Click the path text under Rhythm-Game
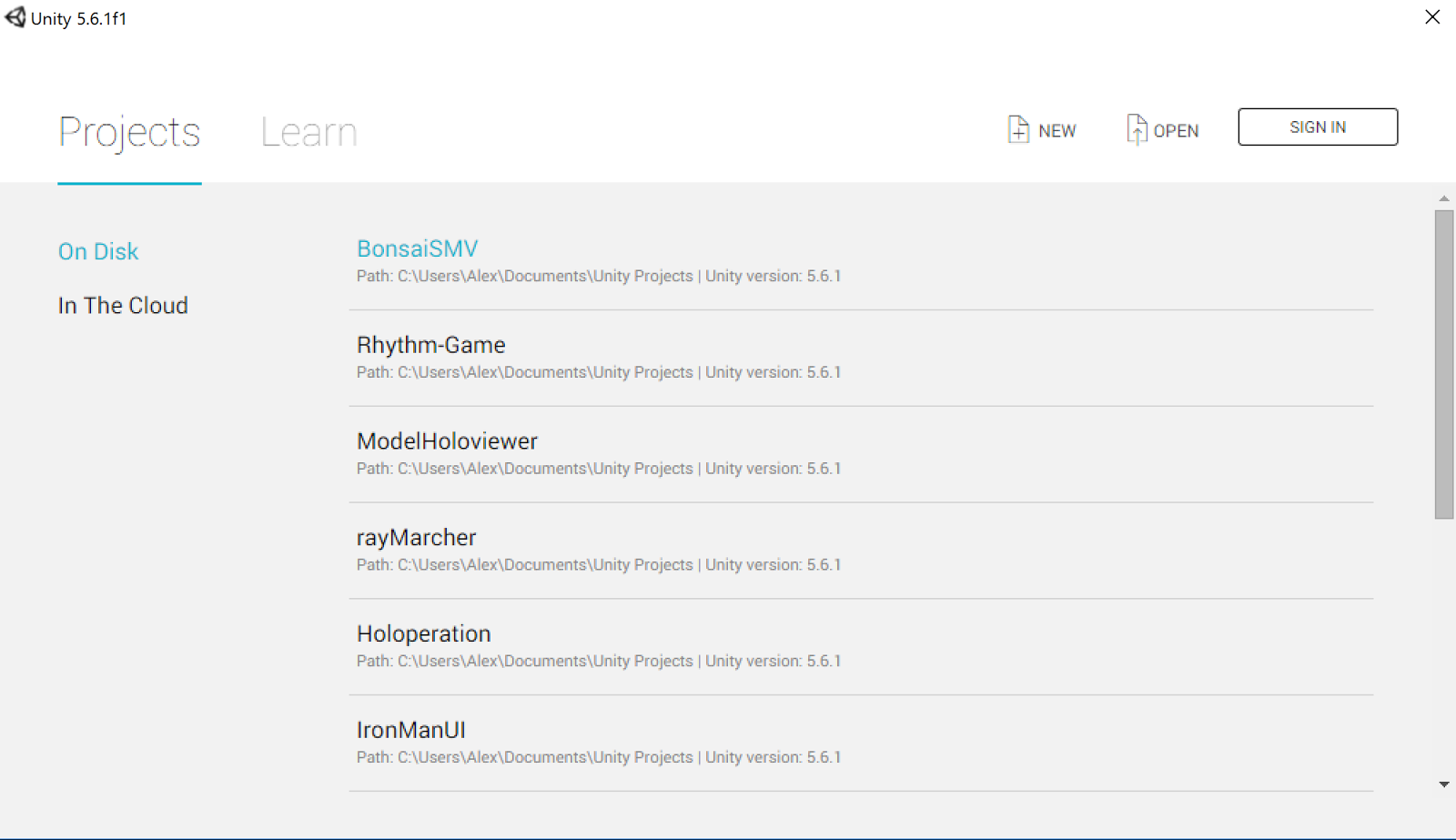1456x840 pixels. pyautogui.click(x=599, y=372)
